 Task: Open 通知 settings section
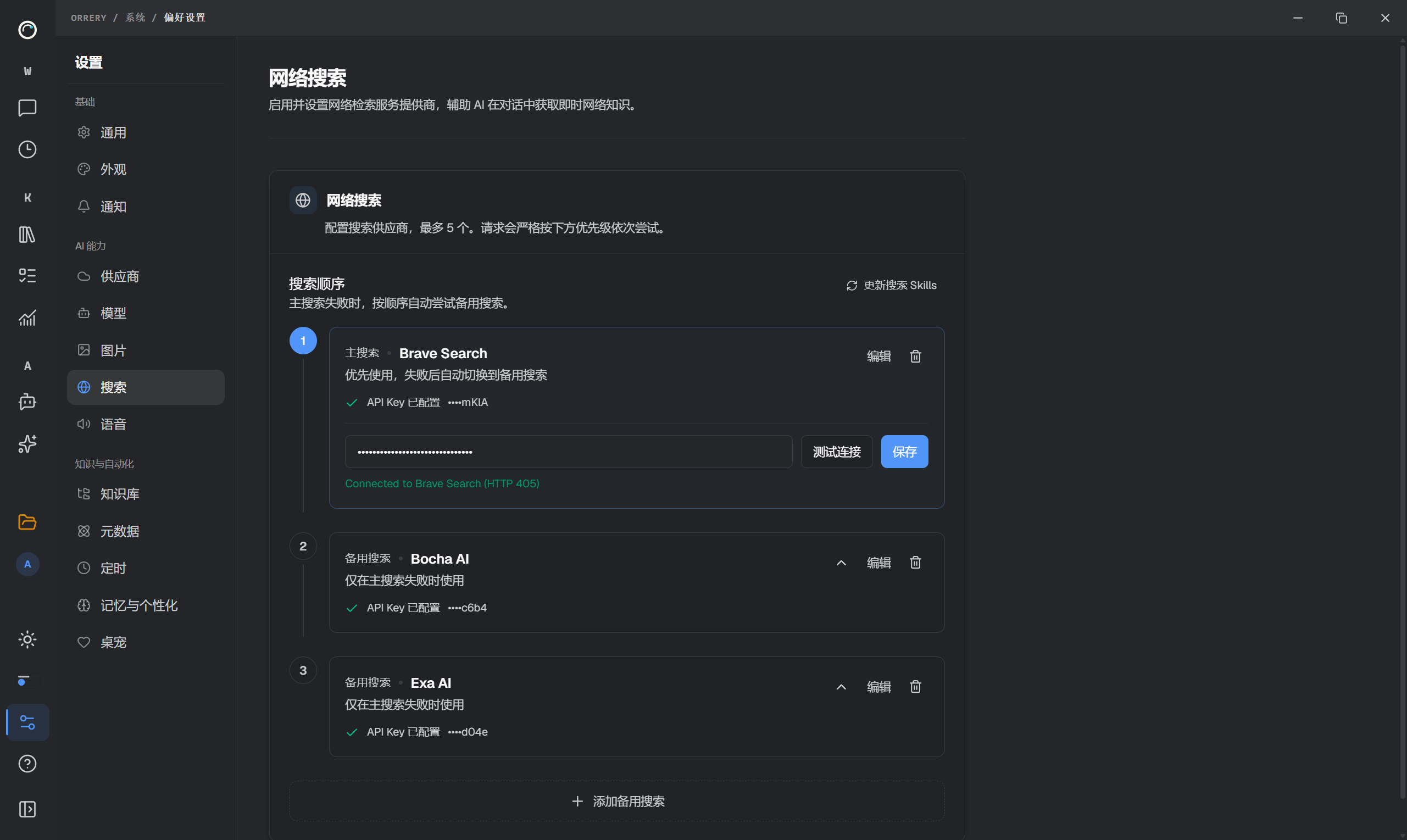tap(146, 207)
